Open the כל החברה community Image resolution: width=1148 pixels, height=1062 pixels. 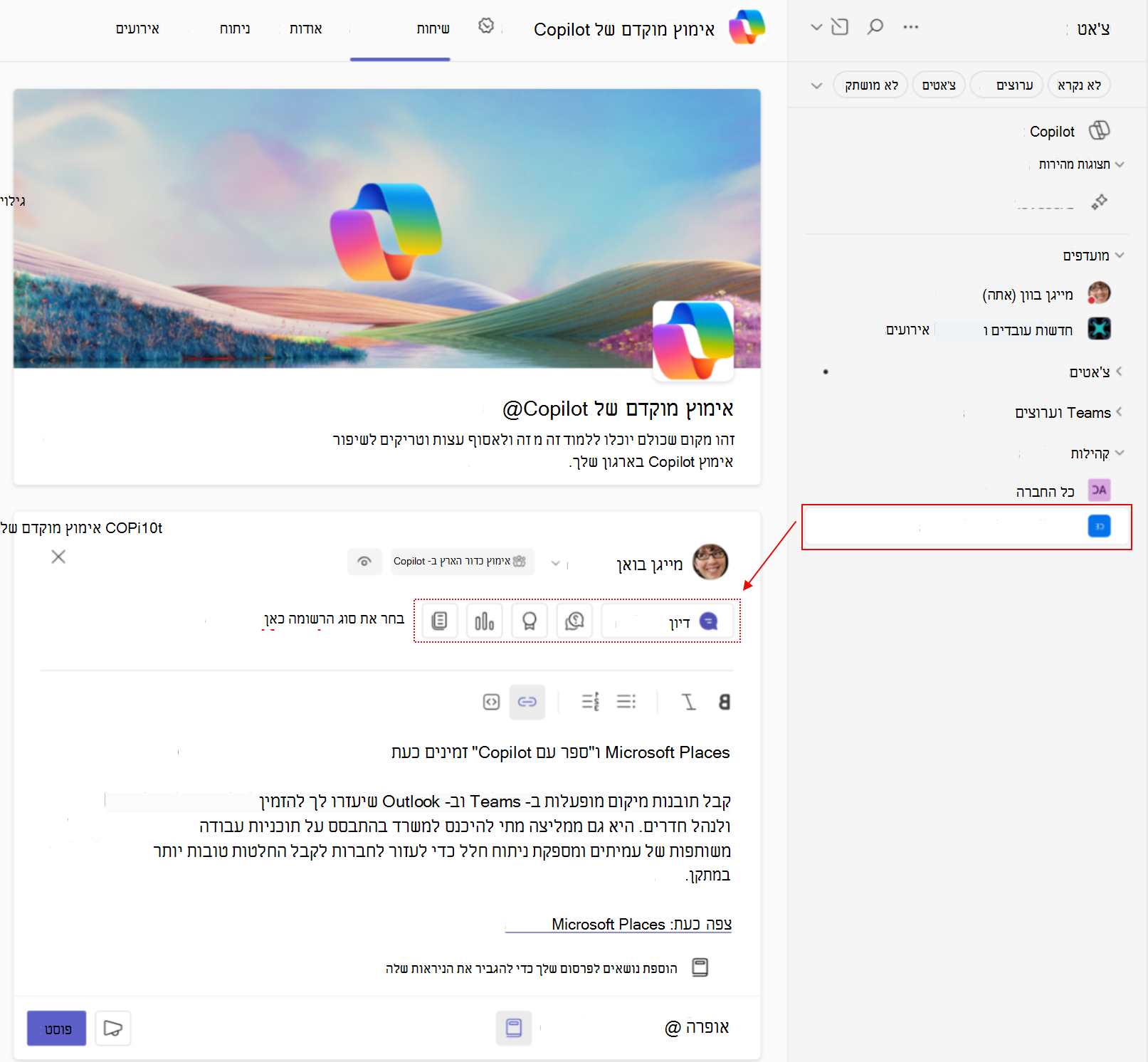[x=1045, y=491]
